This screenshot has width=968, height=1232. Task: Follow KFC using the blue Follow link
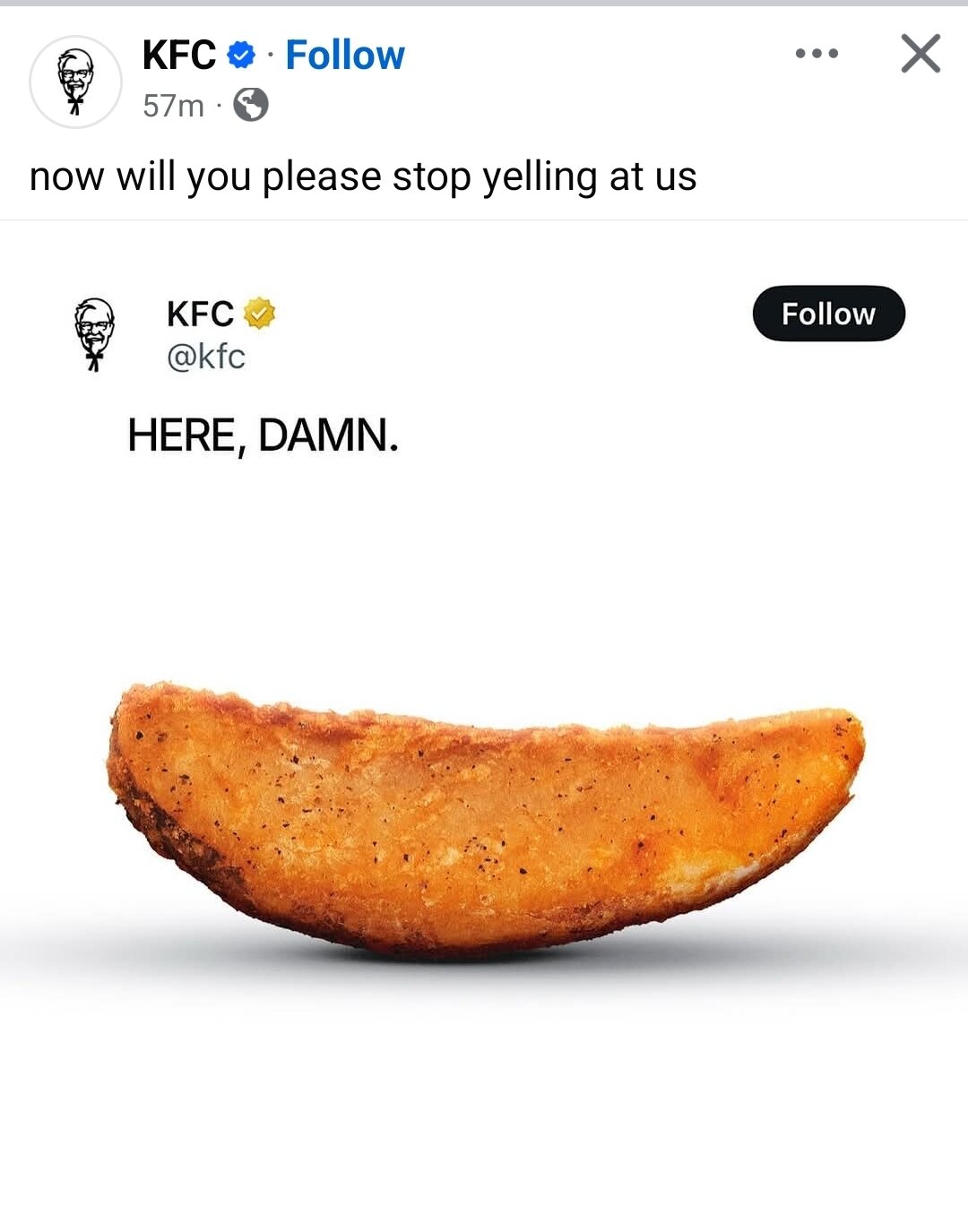[345, 56]
